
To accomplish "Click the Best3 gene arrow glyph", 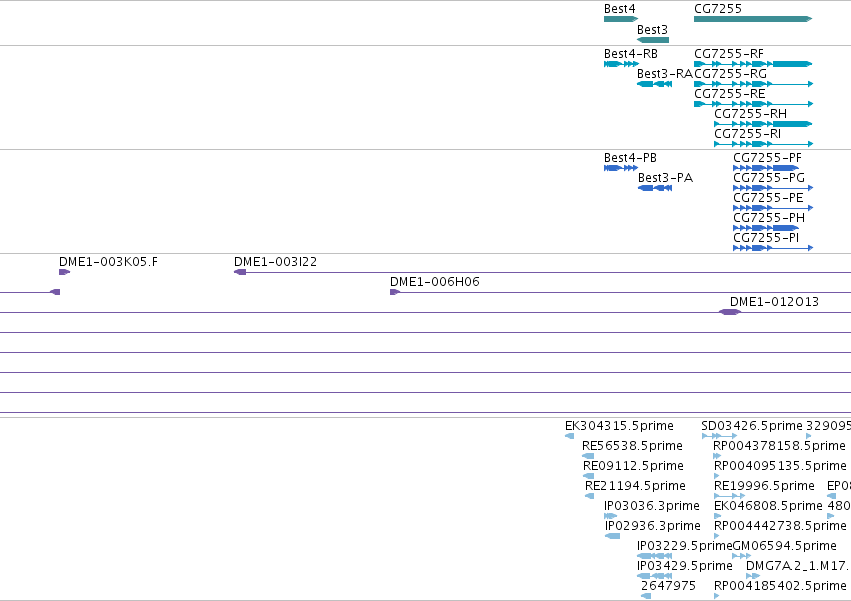I will point(653,40).
